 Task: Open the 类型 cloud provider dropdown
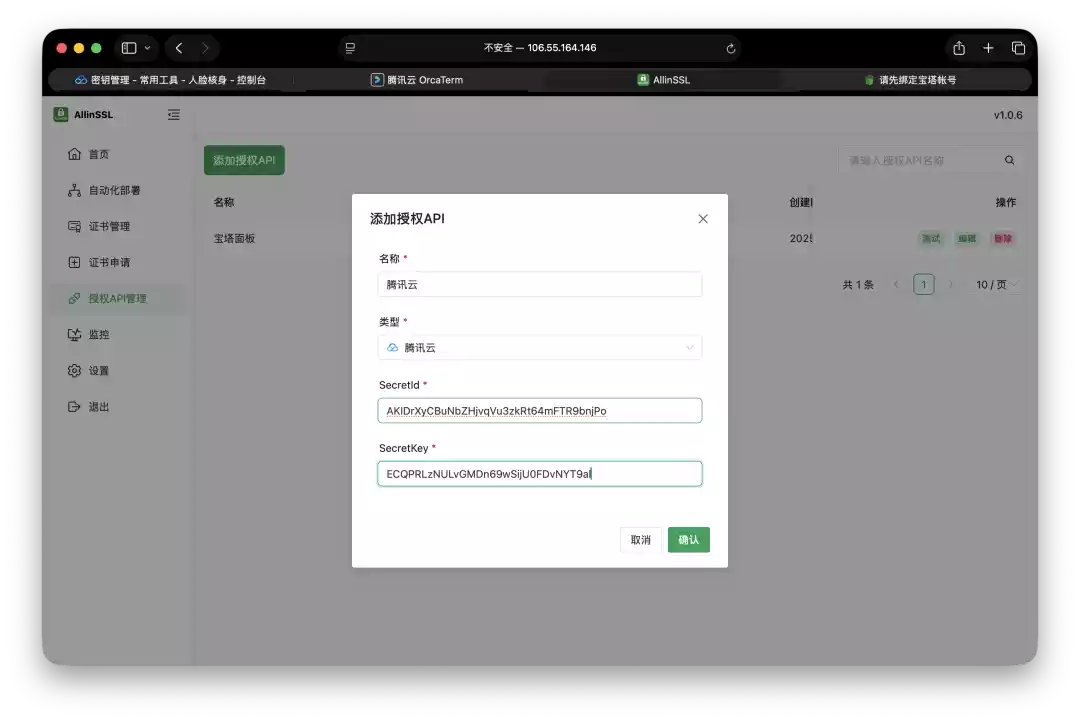pyautogui.click(x=689, y=347)
